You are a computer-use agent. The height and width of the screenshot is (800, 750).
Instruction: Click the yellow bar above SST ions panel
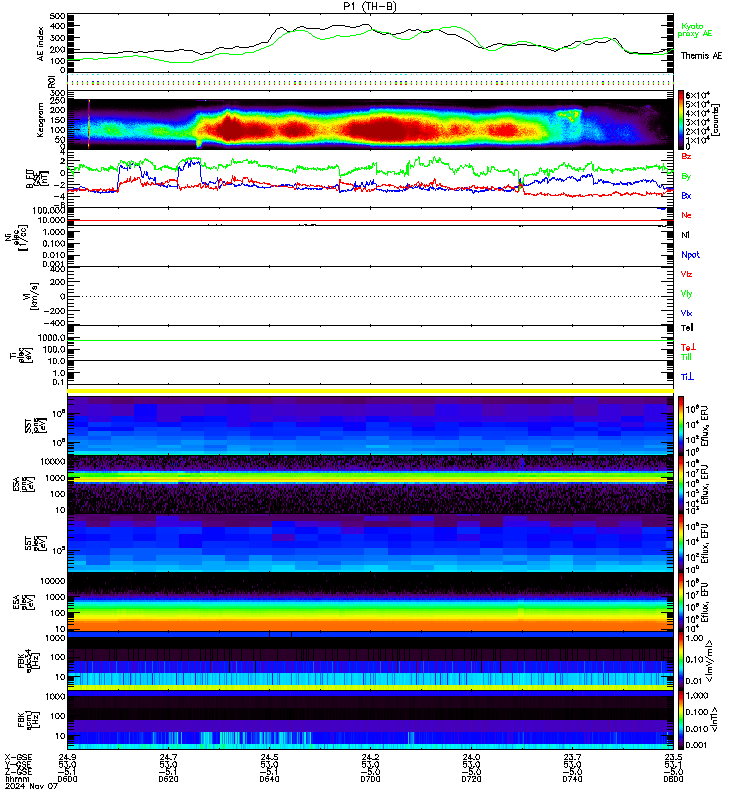tap(370, 391)
